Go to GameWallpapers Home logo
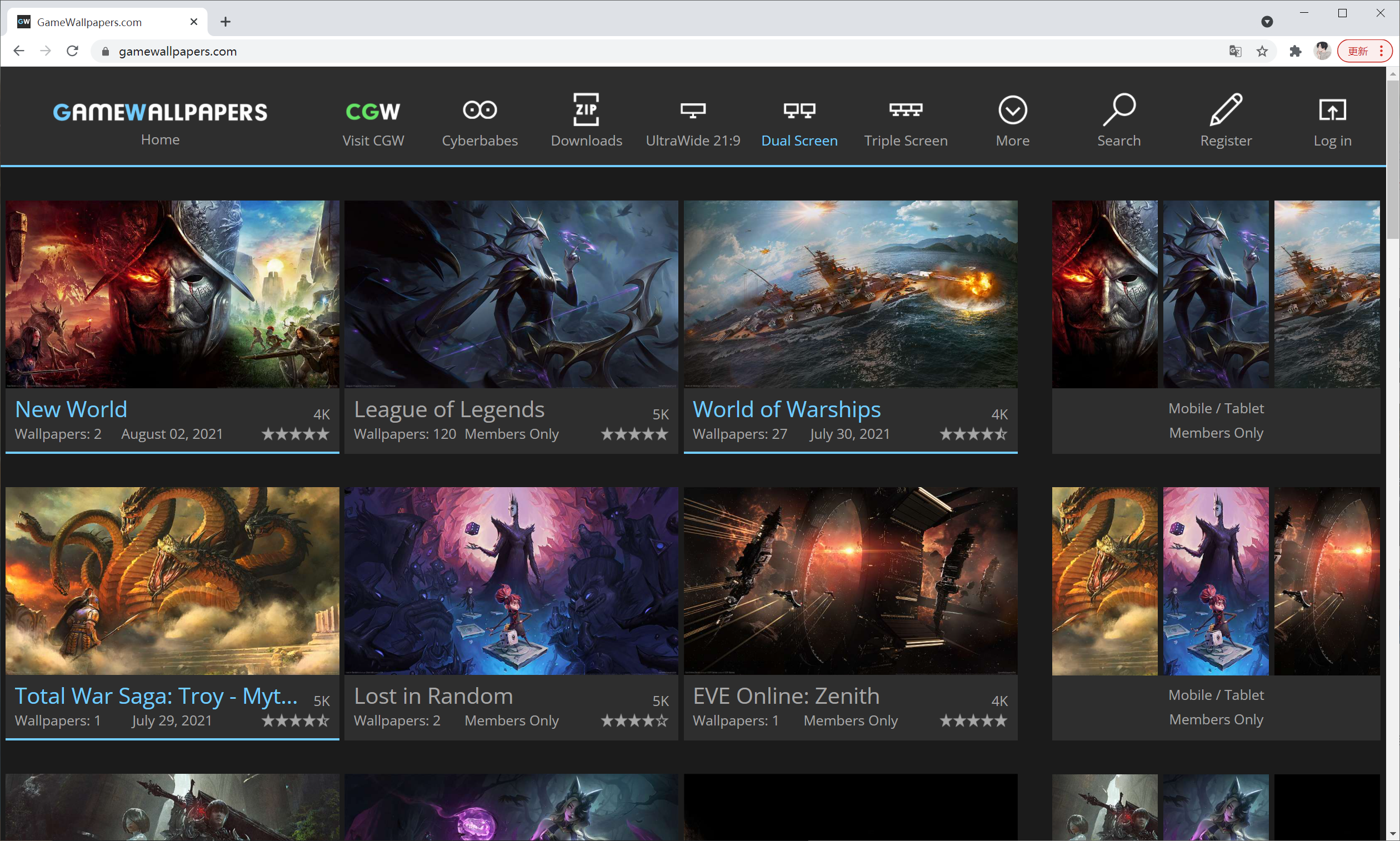The width and height of the screenshot is (1400, 841). [x=161, y=112]
